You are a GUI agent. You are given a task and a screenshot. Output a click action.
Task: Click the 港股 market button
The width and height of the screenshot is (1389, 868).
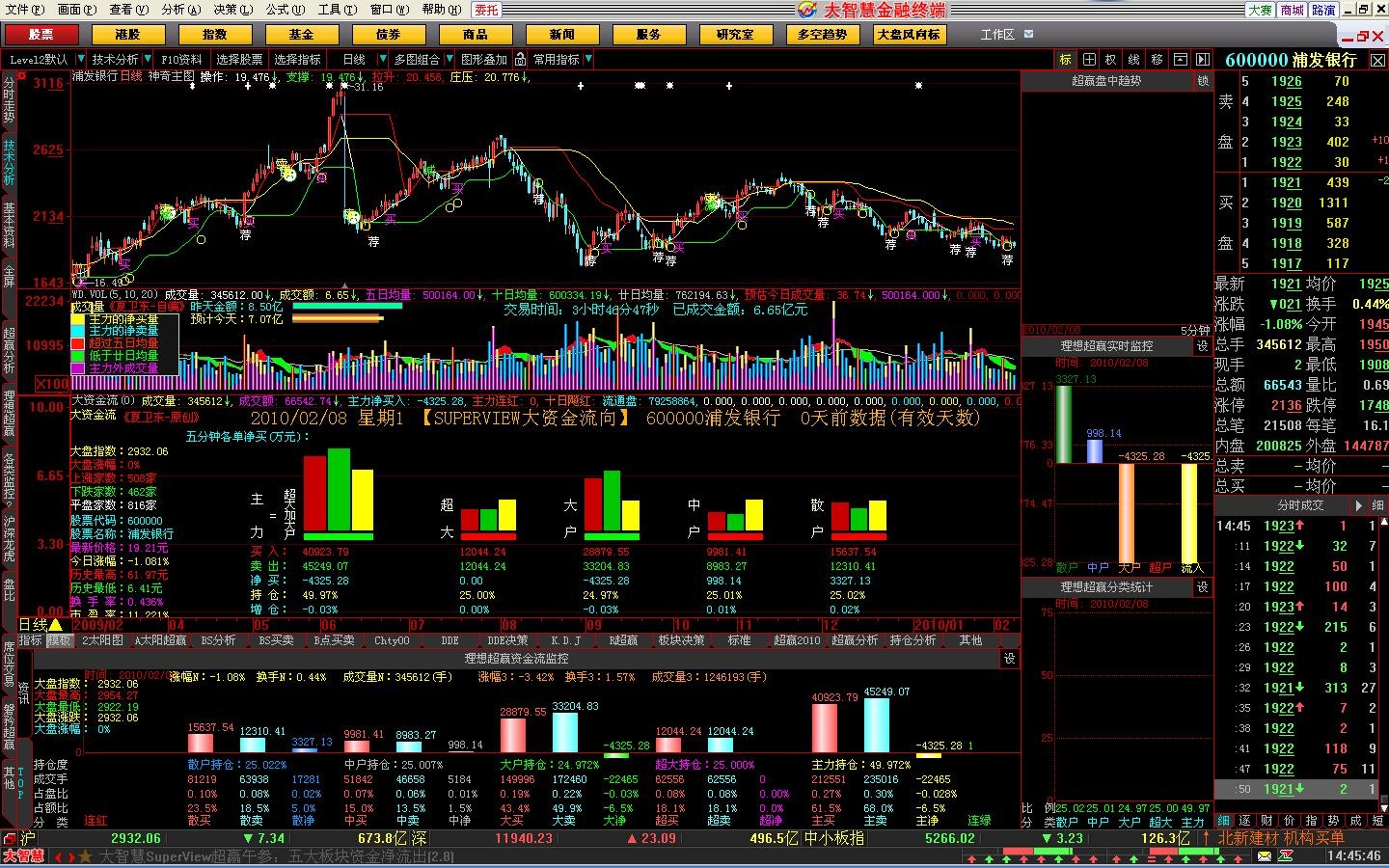click(x=127, y=35)
